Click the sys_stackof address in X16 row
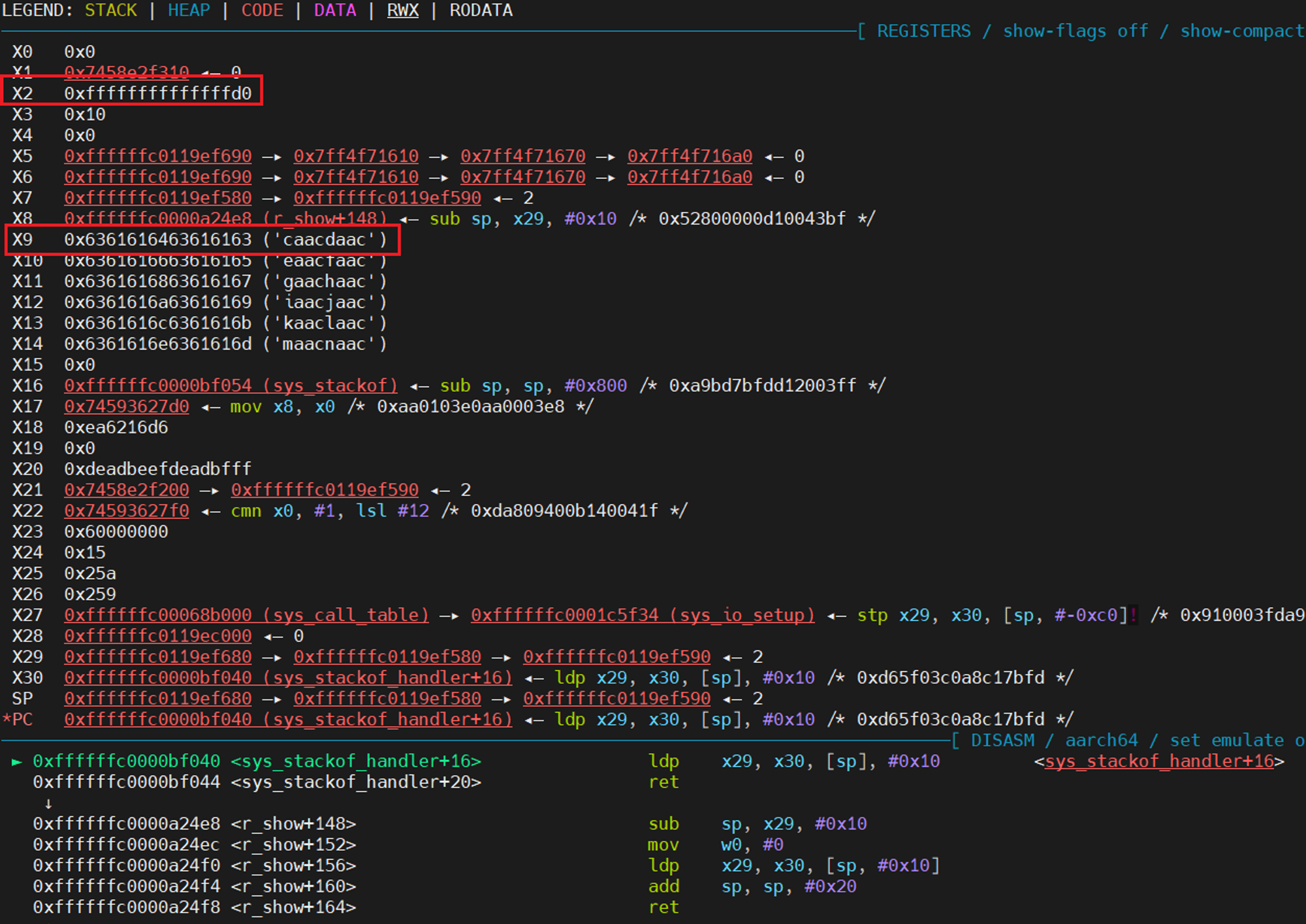 pyautogui.click(x=231, y=386)
